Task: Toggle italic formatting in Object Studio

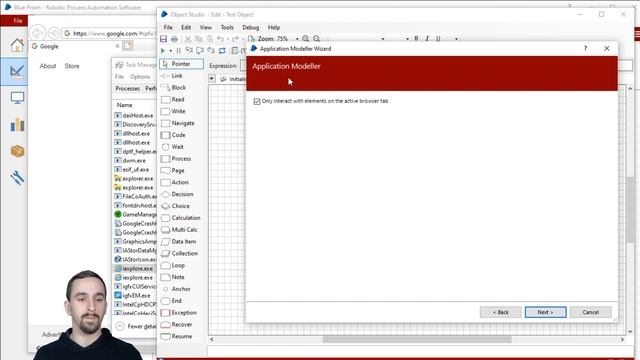Action: click(x=427, y=39)
